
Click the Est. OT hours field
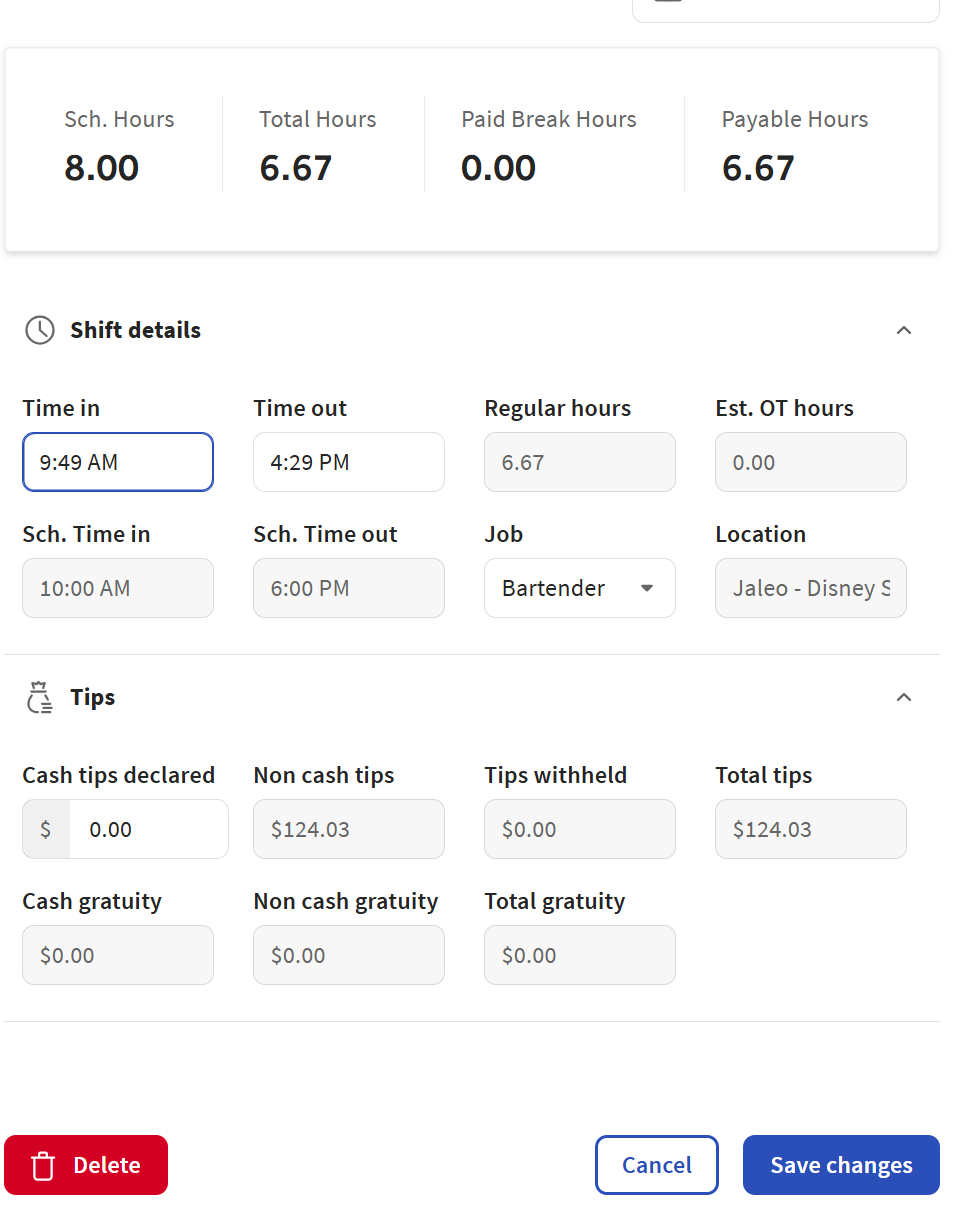pos(811,462)
